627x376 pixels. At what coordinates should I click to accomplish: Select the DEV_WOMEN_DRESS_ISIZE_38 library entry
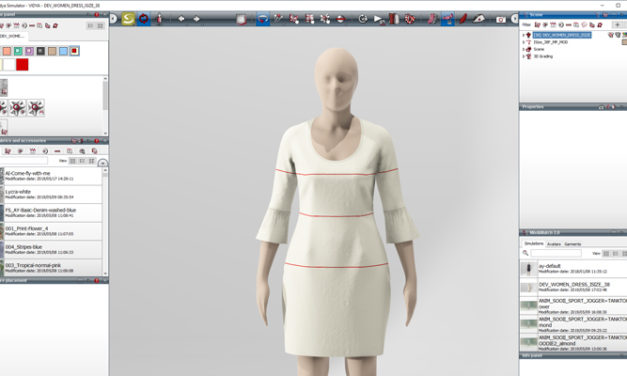pos(574,287)
